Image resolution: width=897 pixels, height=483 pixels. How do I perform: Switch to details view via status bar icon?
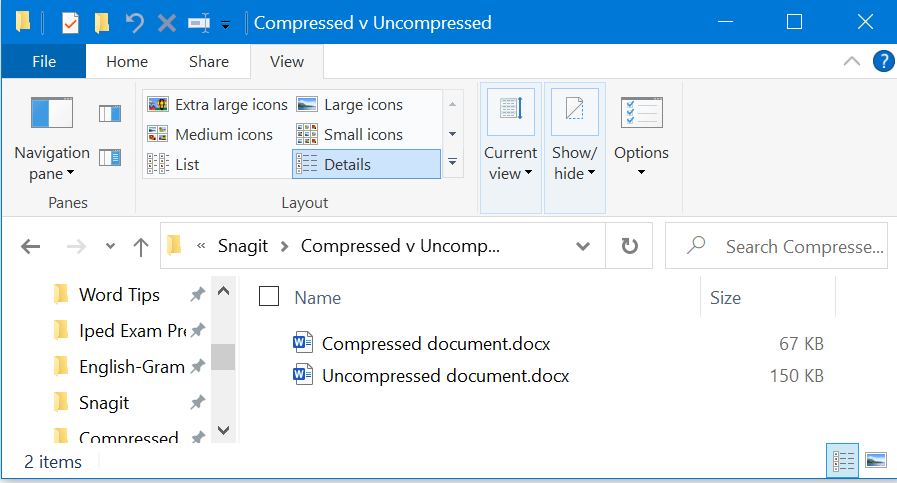[x=843, y=460]
